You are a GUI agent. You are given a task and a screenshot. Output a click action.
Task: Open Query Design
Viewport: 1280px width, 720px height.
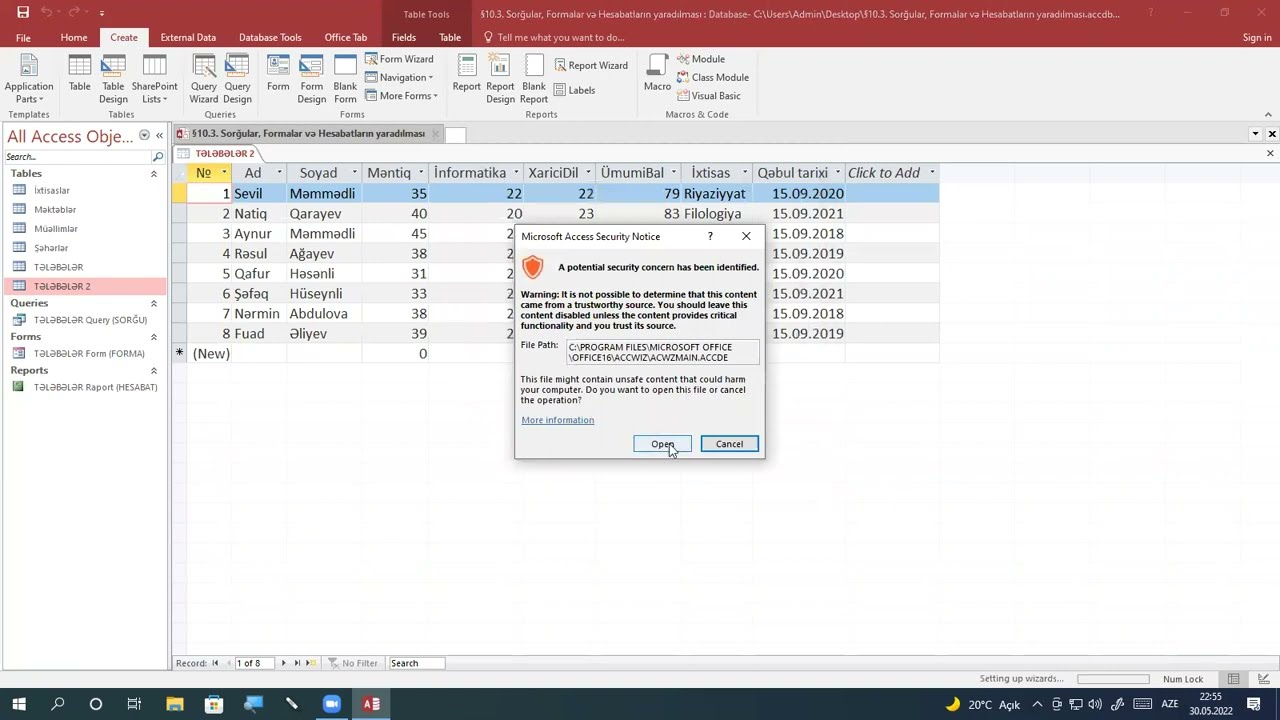(x=237, y=78)
